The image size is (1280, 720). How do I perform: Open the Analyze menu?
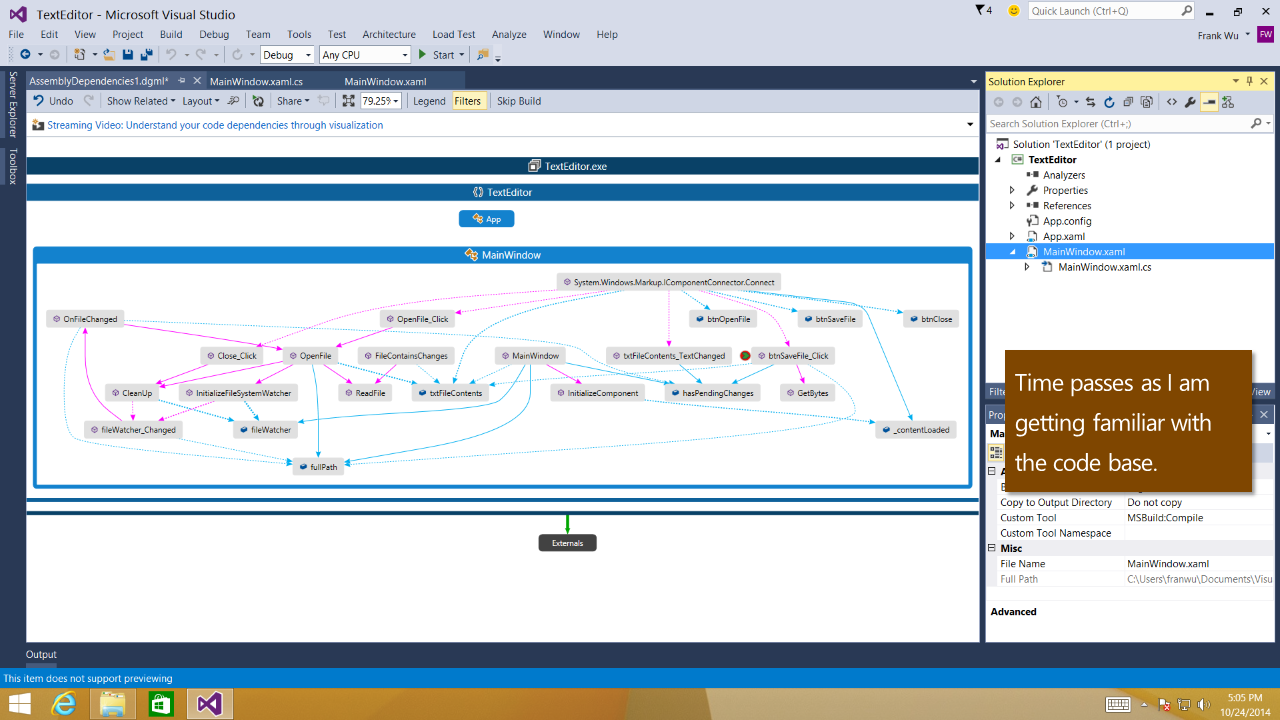[x=509, y=34]
